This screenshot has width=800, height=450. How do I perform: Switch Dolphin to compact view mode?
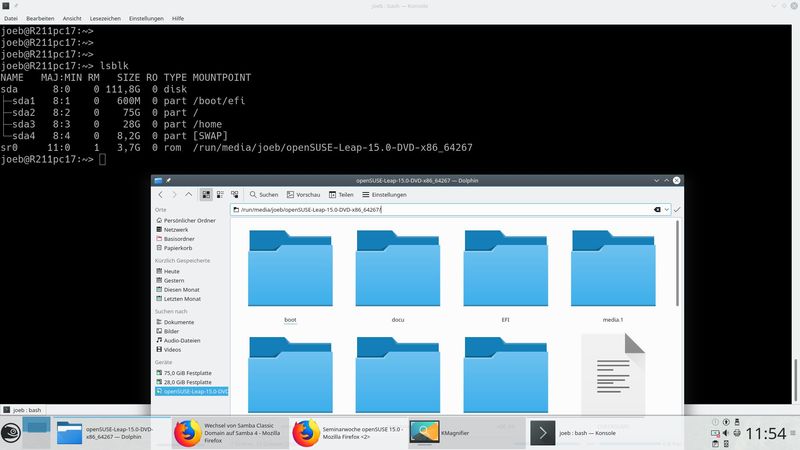[x=220, y=194]
